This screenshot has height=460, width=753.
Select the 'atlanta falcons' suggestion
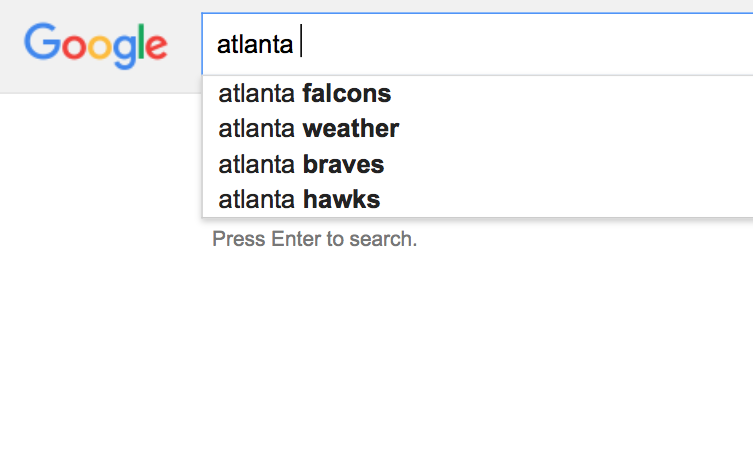point(304,94)
